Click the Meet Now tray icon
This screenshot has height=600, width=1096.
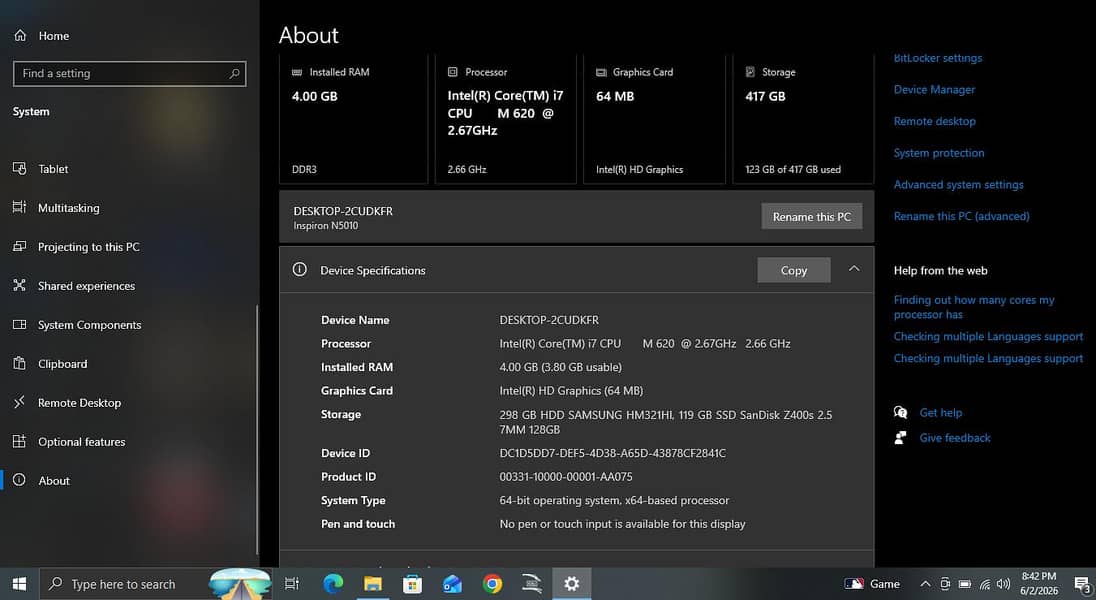point(945,584)
